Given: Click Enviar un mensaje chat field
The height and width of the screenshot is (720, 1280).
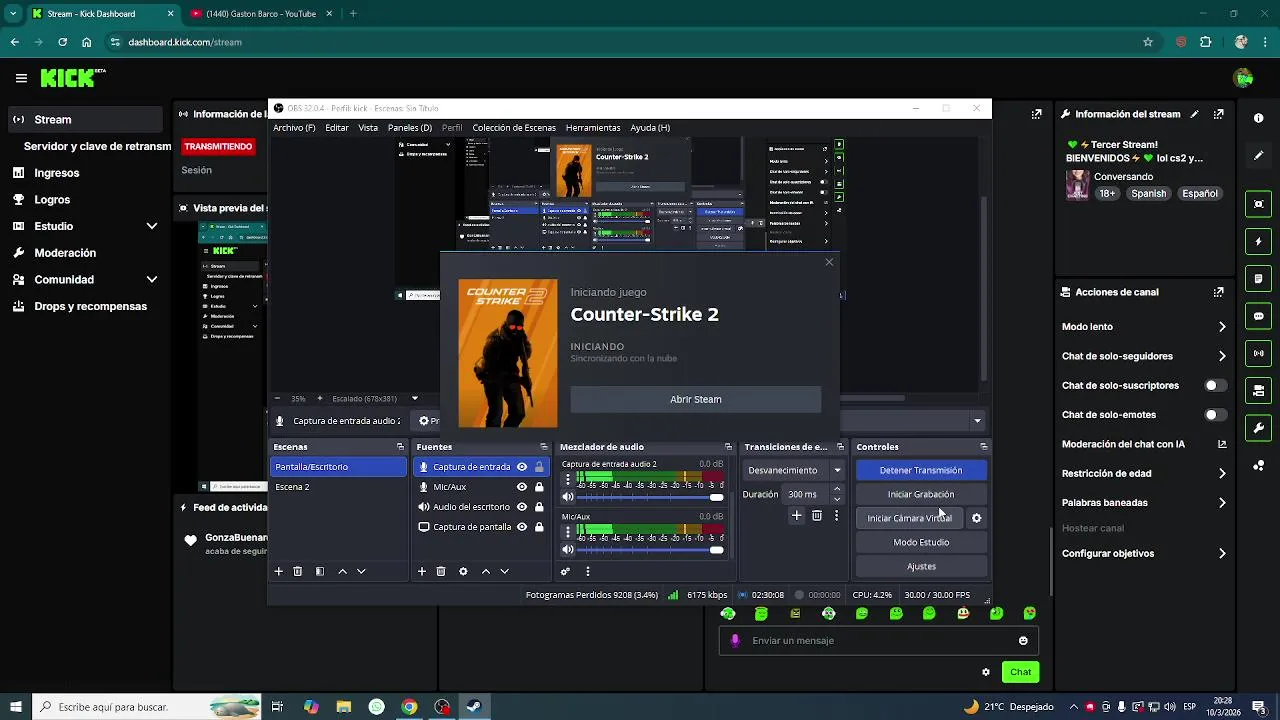Looking at the screenshot, I should click(x=878, y=641).
